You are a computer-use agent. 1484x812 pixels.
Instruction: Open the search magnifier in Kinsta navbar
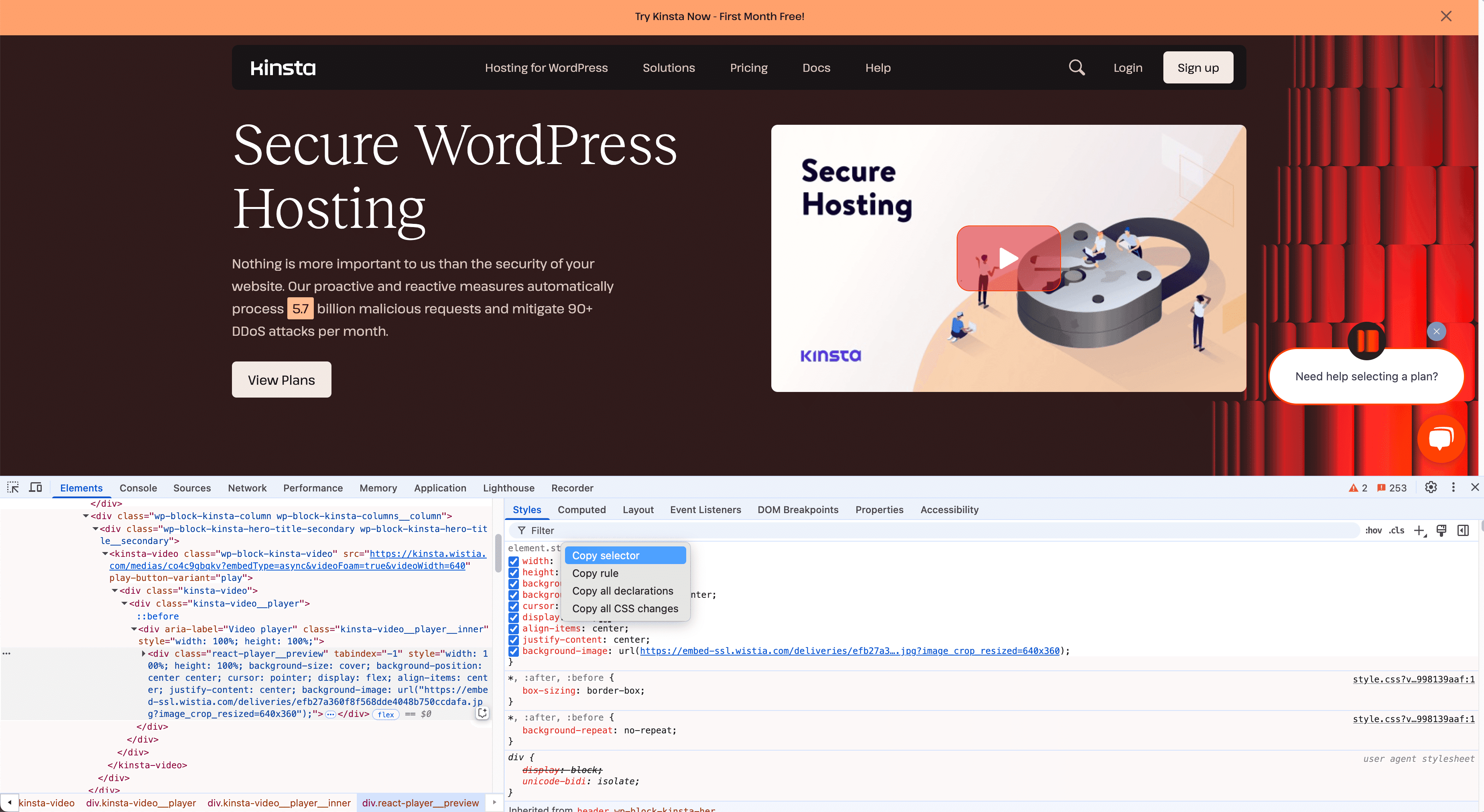point(1077,67)
